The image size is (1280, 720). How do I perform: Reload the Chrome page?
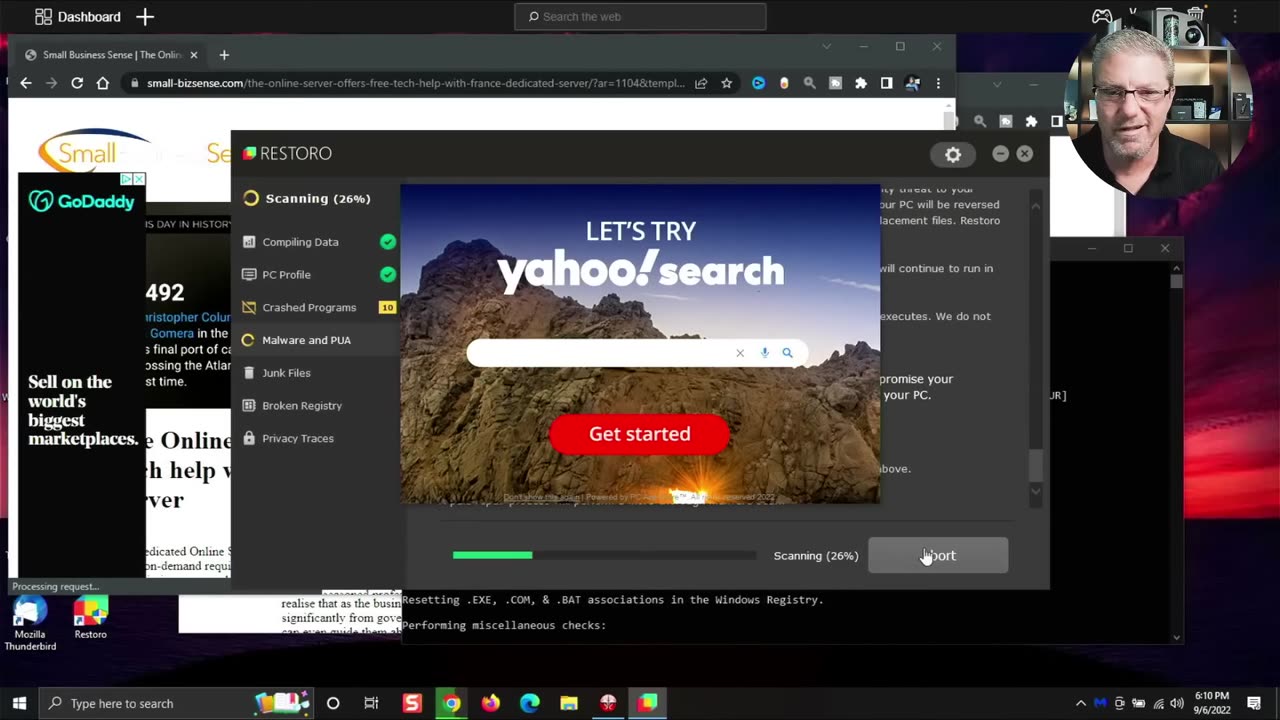point(77,83)
